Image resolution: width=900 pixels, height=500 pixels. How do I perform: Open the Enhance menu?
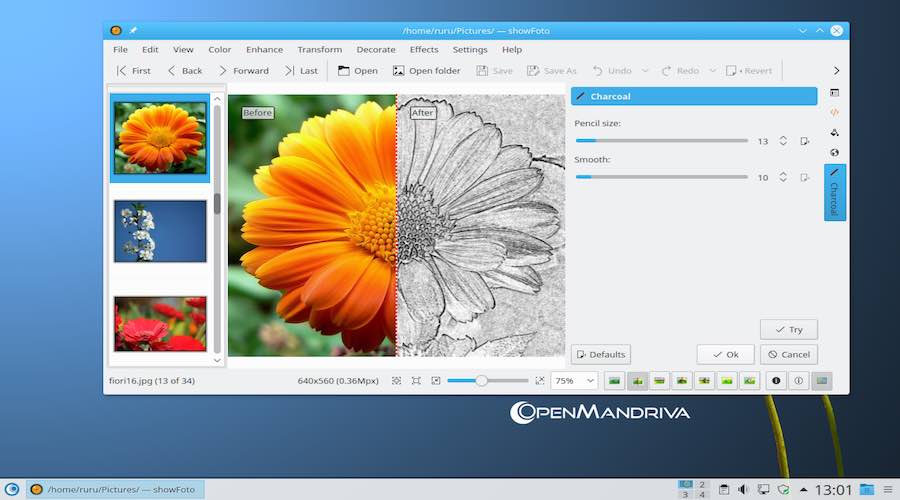click(x=264, y=49)
